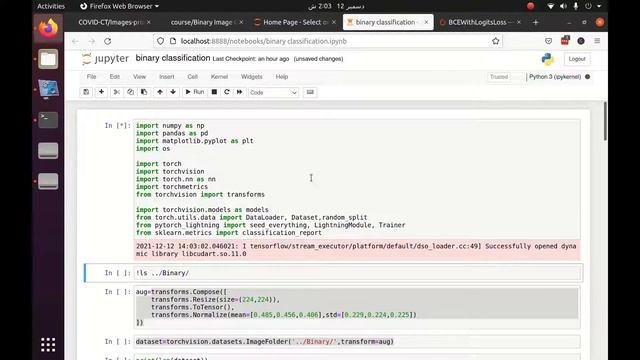Bookmark this page with the star icon
Screen dimensions: 640x360
coord(496,41)
